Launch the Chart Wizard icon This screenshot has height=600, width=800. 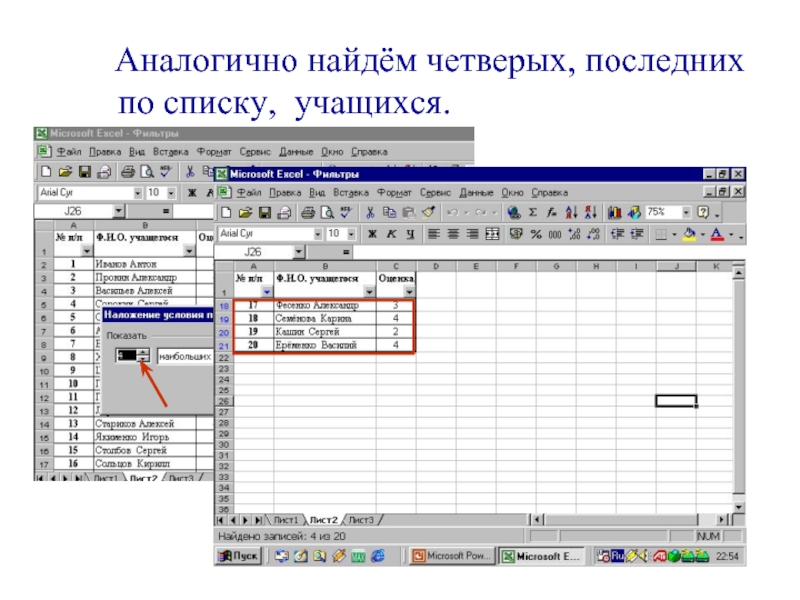tap(615, 212)
